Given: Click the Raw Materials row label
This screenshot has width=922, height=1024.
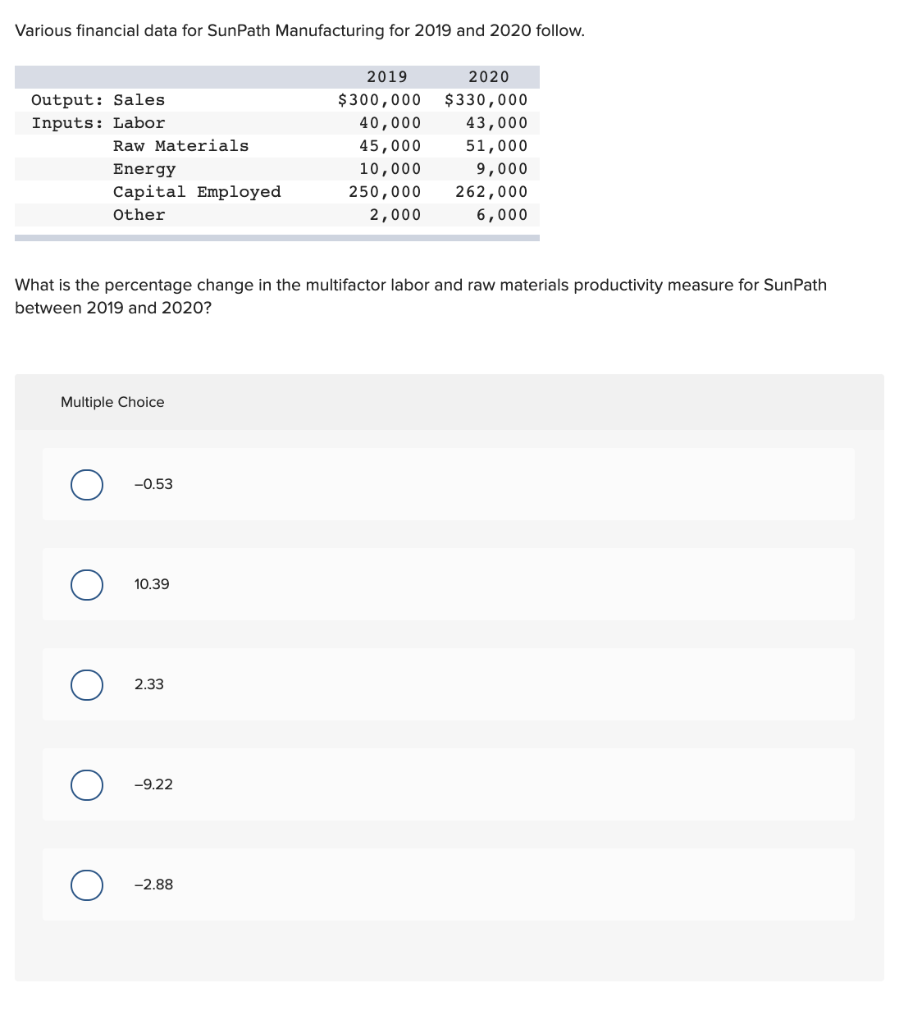Looking at the screenshot, I should click(x=180, y=145).
